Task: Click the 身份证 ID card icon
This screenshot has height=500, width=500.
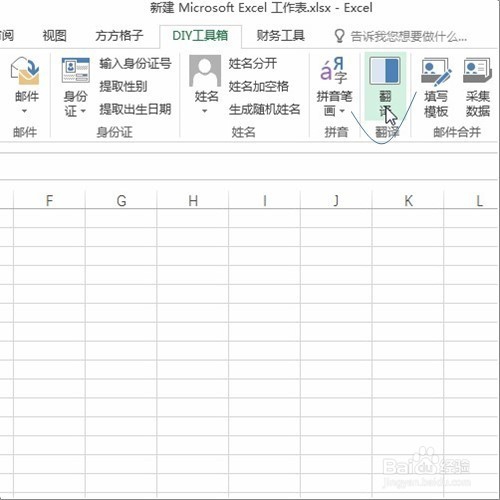Action: pos(76,70)
